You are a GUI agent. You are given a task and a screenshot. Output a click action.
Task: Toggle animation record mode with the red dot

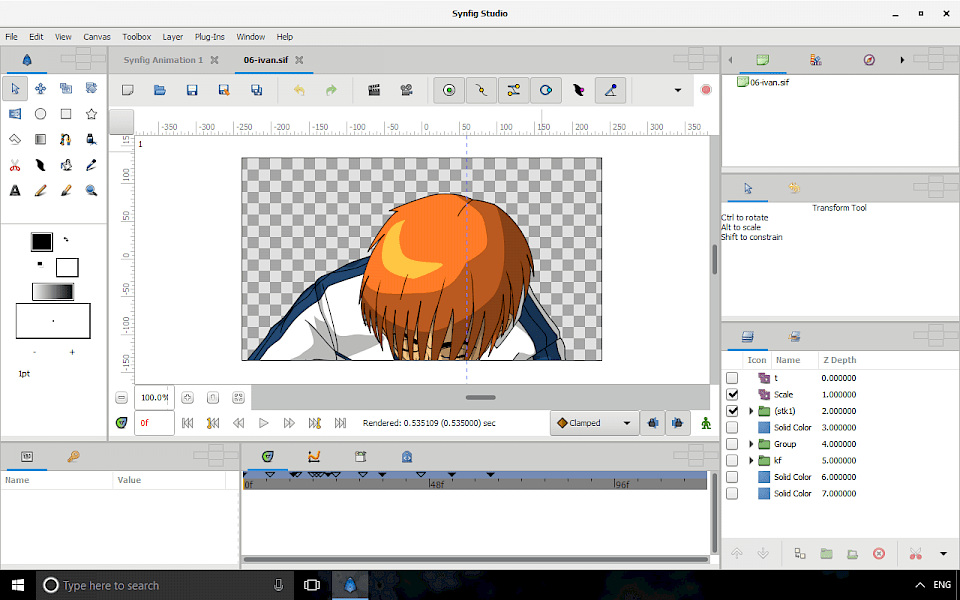(706, 90)
